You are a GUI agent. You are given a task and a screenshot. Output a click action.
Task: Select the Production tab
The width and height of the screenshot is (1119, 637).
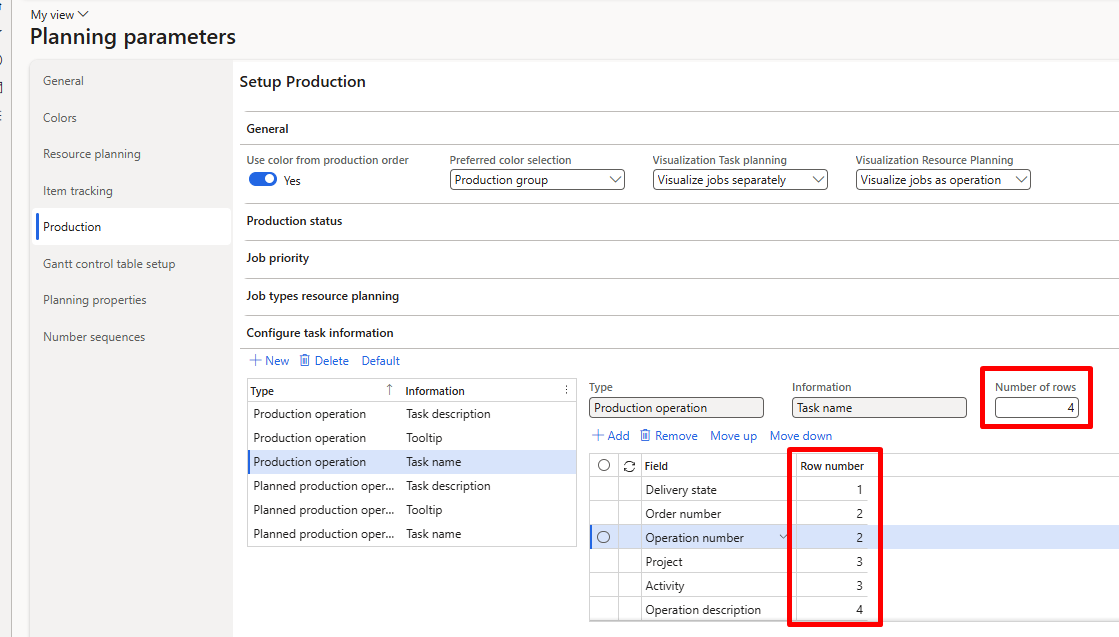[x=133, y=227]
